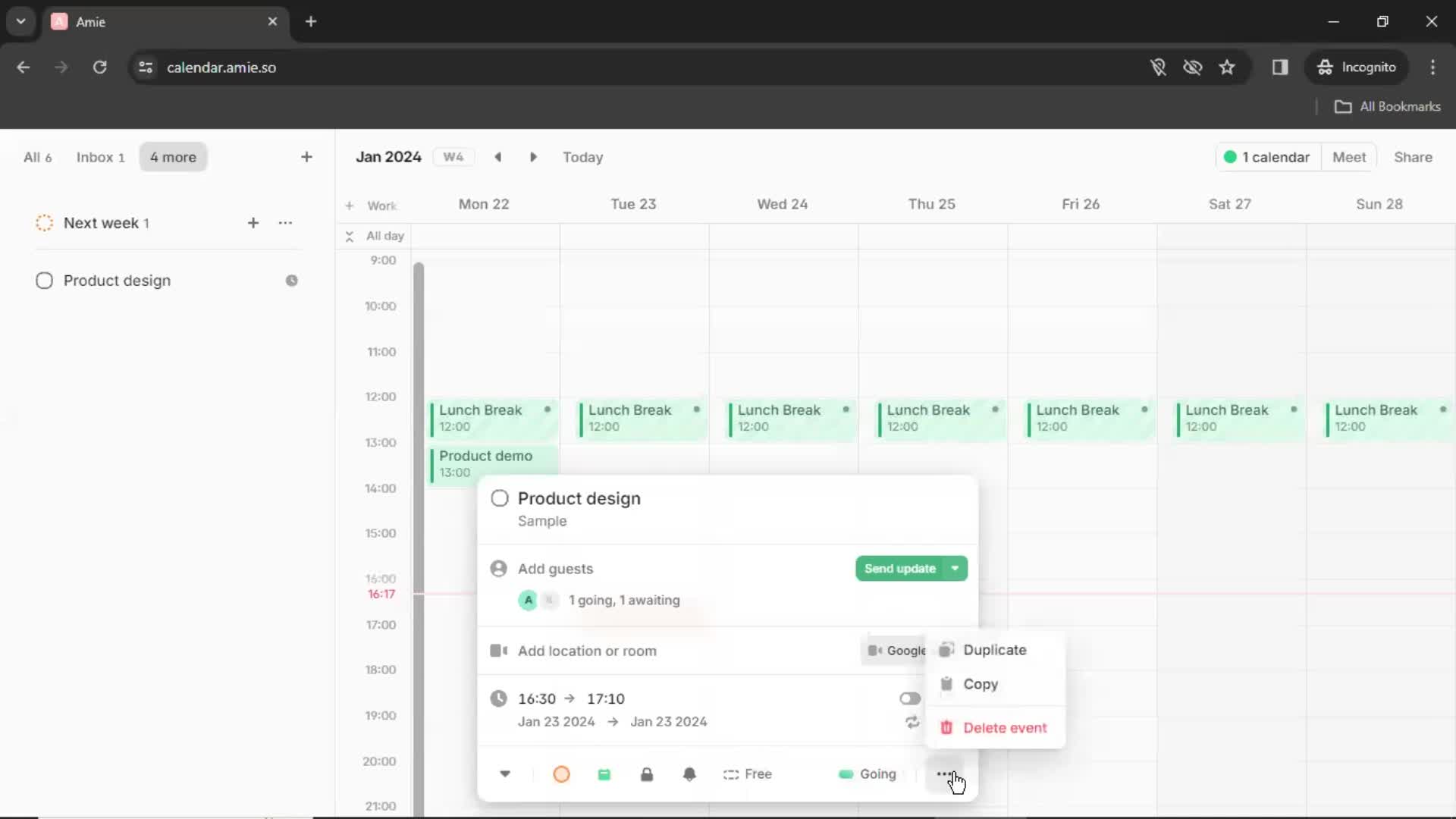Screen dimensions: 1456x819
Task: Expand the W4 week navigation forward arrow
Action: point(532,157)
